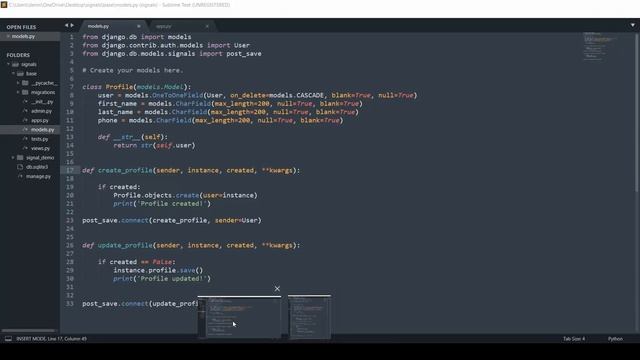Screen dimensions: 640x360
Task: Click post_save on import line 3
Action: 244,54
